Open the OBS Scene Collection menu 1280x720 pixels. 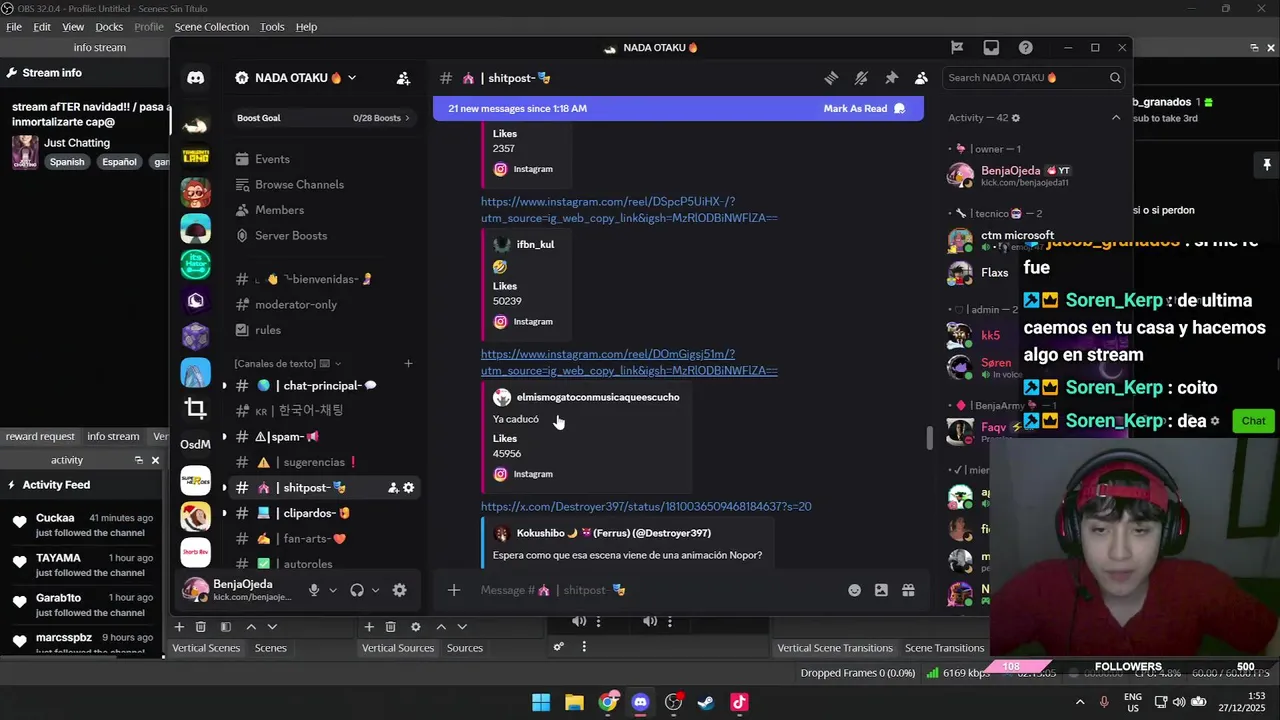[x=212, y=27]
